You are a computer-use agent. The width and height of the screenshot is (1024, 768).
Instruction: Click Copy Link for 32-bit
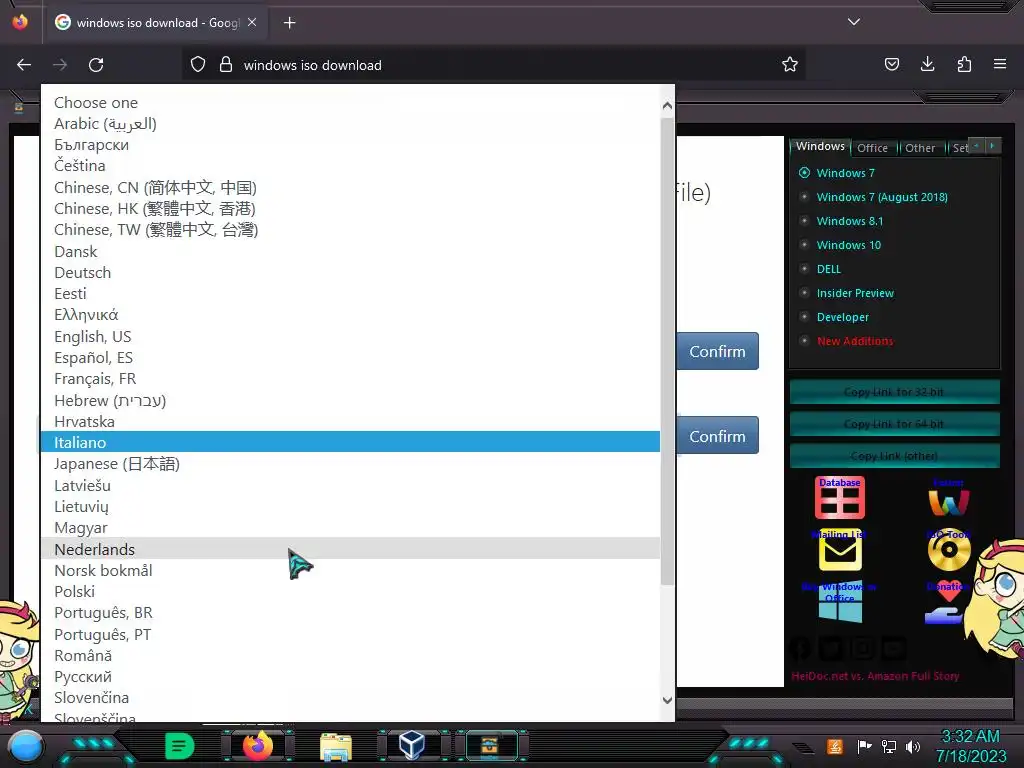894,392
